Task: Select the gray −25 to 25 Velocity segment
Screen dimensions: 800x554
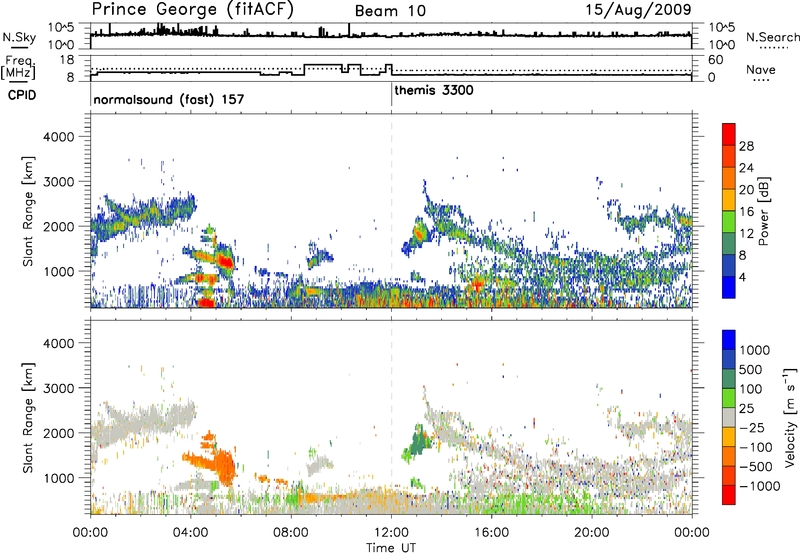Action: coord(729,418)
